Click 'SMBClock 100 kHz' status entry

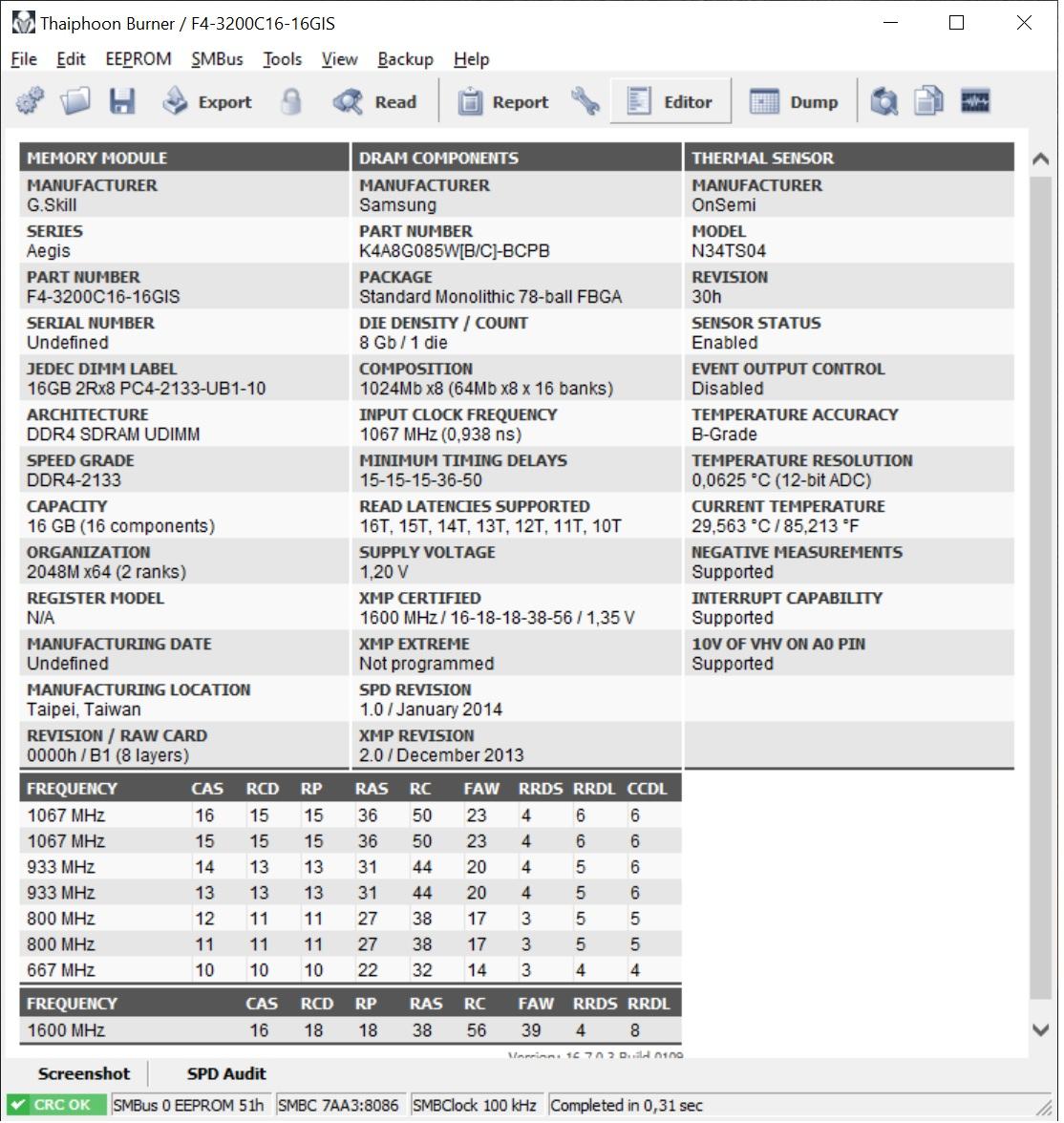click(475, 1105)
